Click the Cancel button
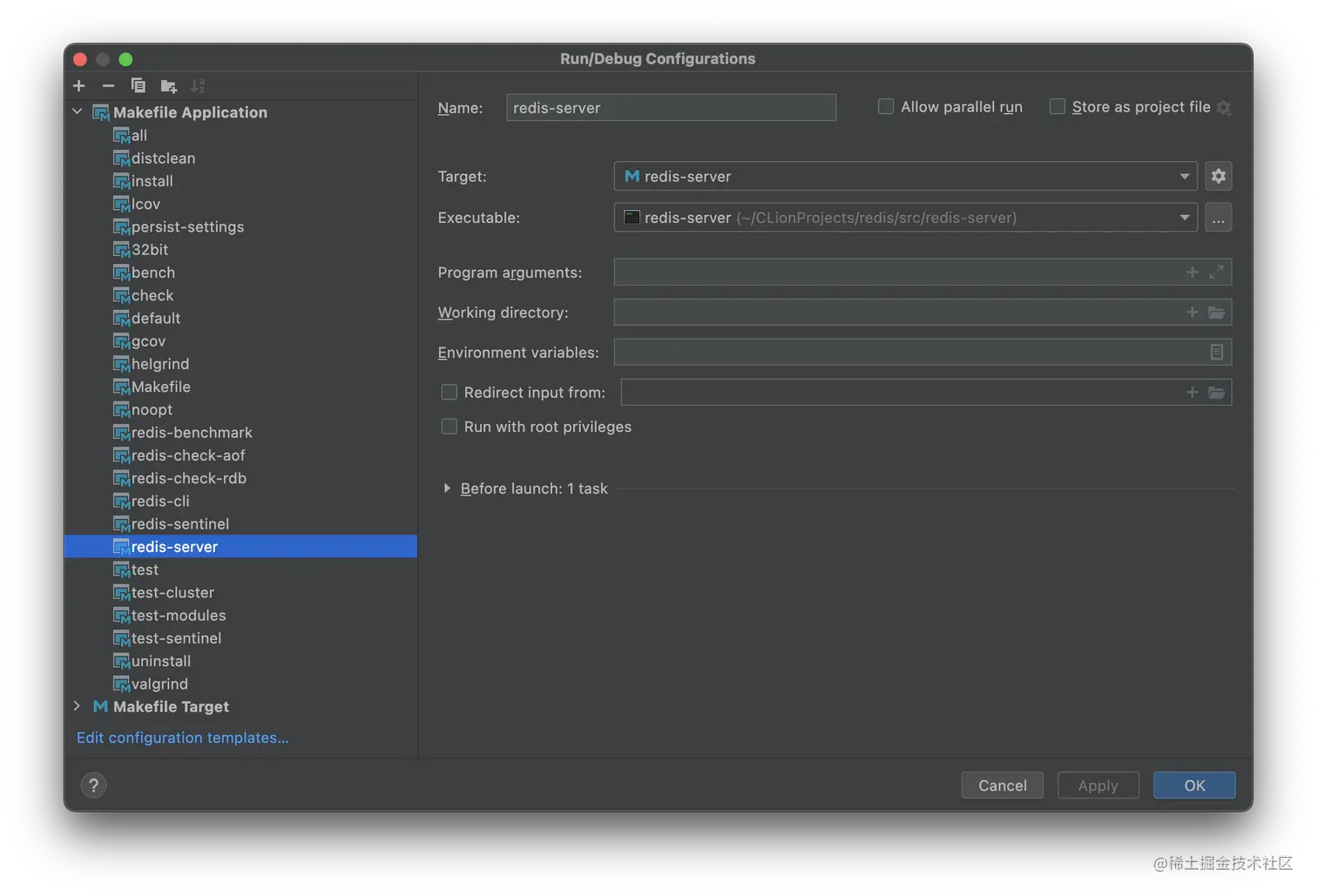Image resolution: width=1317 pixels, height=896 pixels. [1002, 785]
